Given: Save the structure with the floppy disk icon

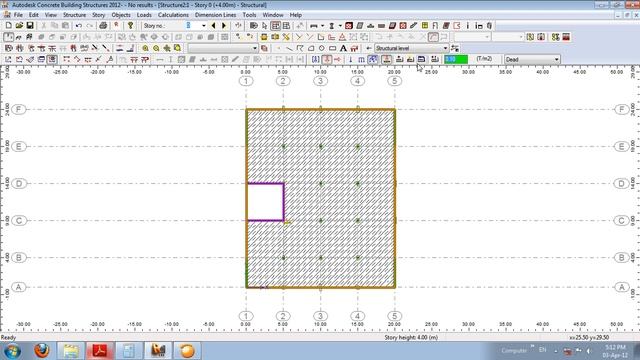Looking at the screenshot, I should [30, 26].
